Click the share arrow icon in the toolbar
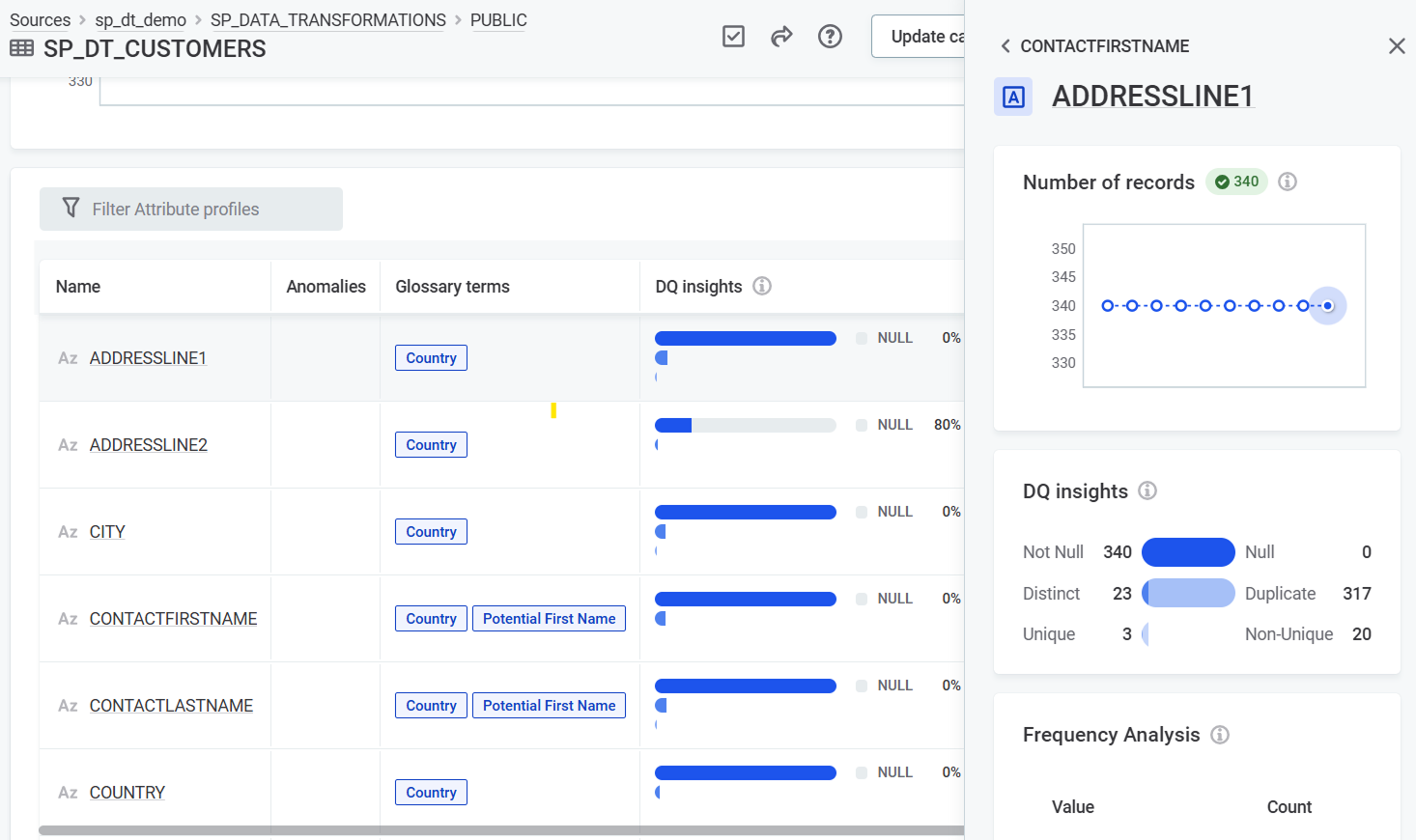1416x840 pixels. pos(781,36)
